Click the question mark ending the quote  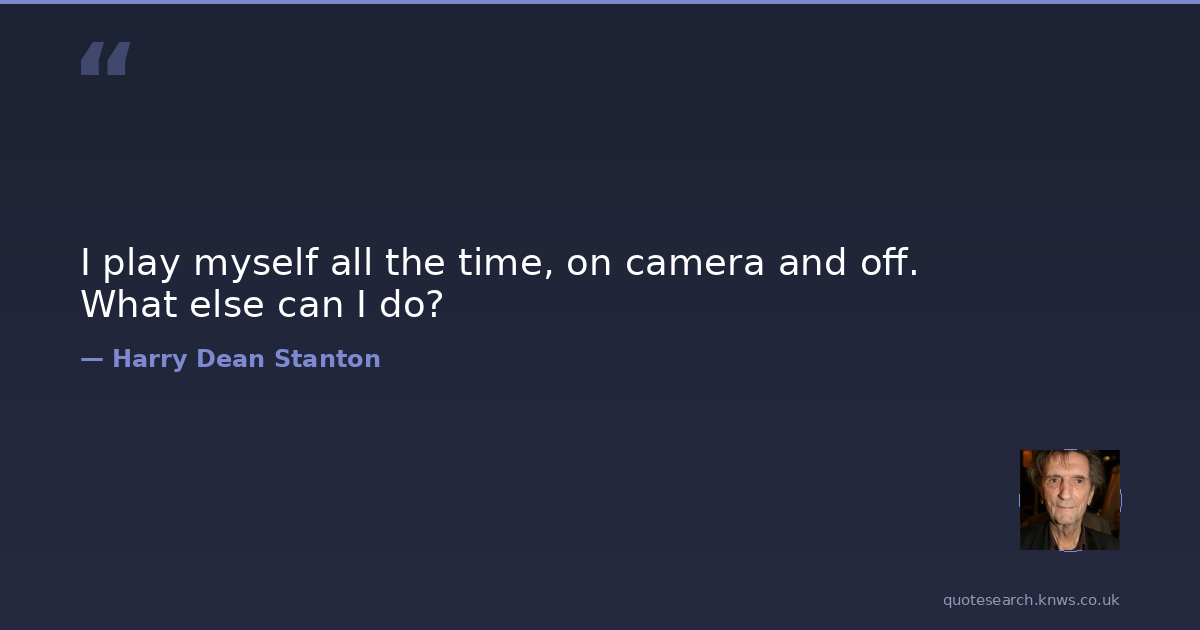click(433, 305)
